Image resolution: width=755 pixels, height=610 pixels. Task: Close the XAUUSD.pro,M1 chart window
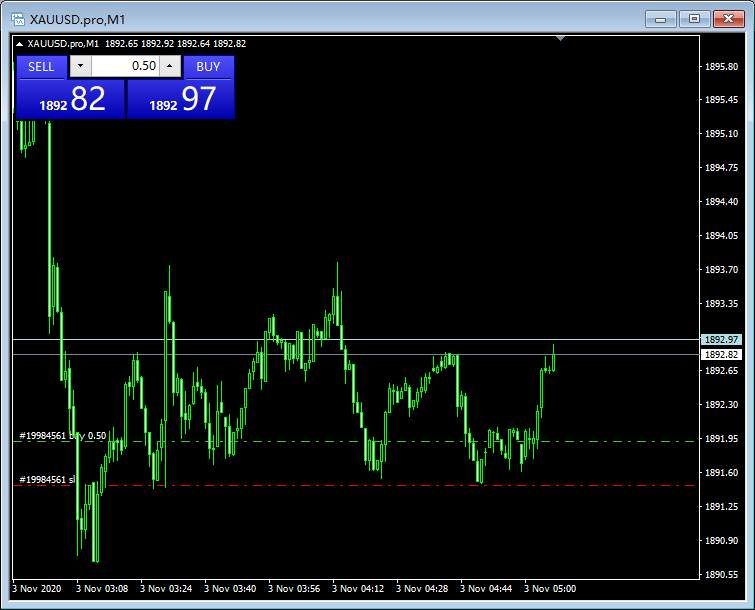click(729, 19)
